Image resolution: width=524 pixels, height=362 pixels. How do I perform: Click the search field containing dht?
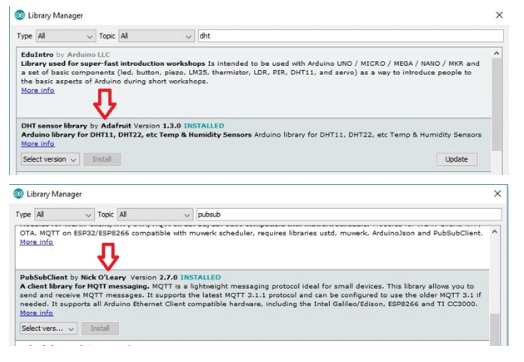coord(351,36)
